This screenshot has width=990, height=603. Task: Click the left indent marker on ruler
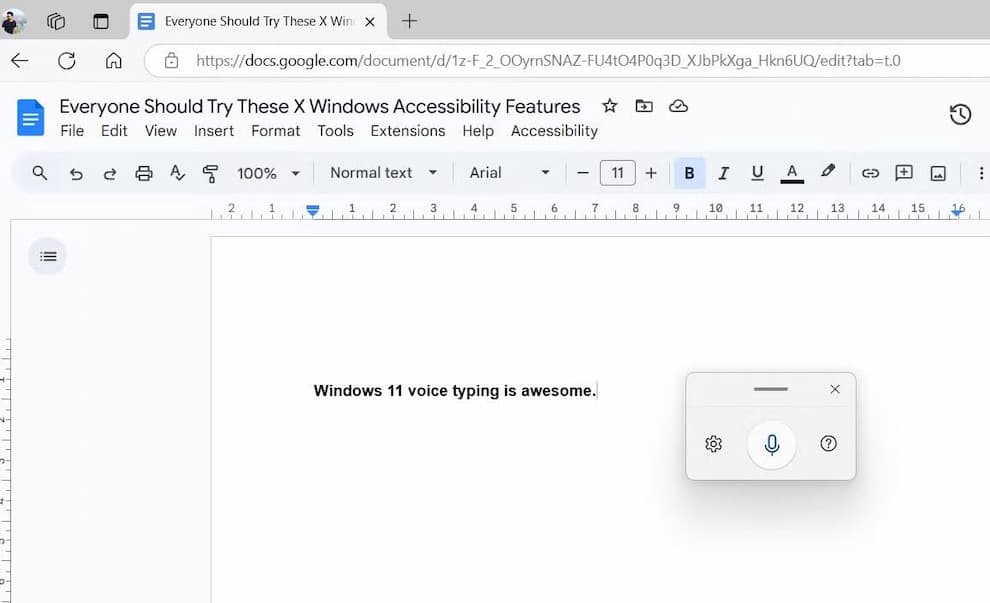click(313, 210)
